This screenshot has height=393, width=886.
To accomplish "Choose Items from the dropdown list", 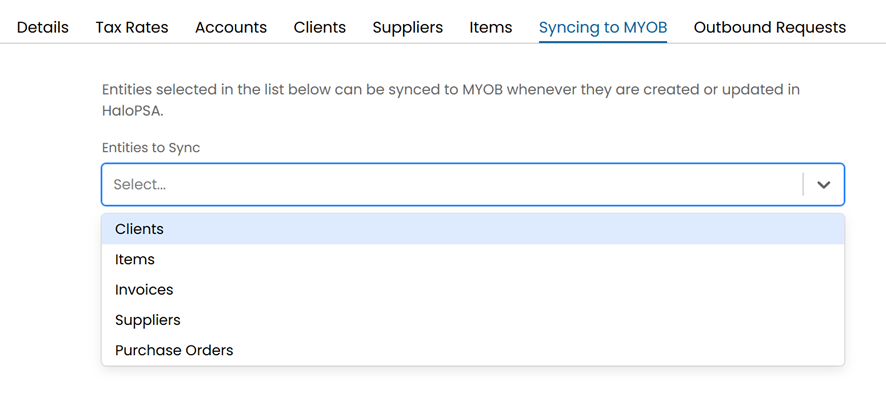I will point(473,260).
